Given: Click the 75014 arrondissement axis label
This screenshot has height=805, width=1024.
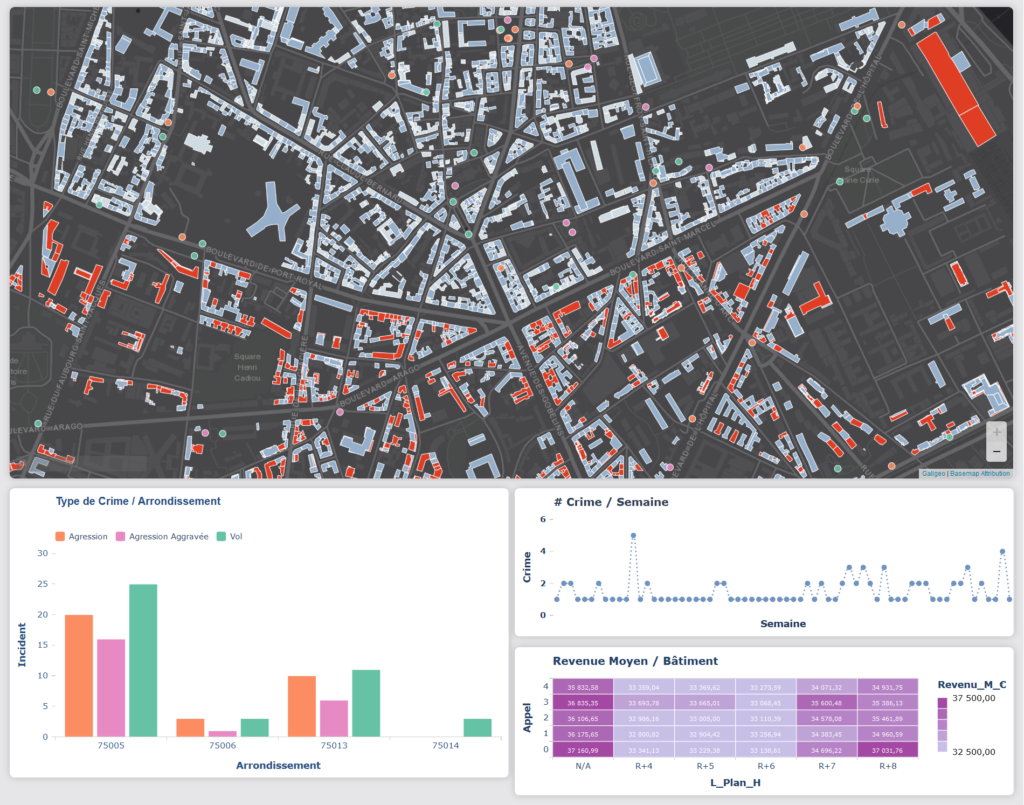Looking at the screenshot, I should pos(445,746).
